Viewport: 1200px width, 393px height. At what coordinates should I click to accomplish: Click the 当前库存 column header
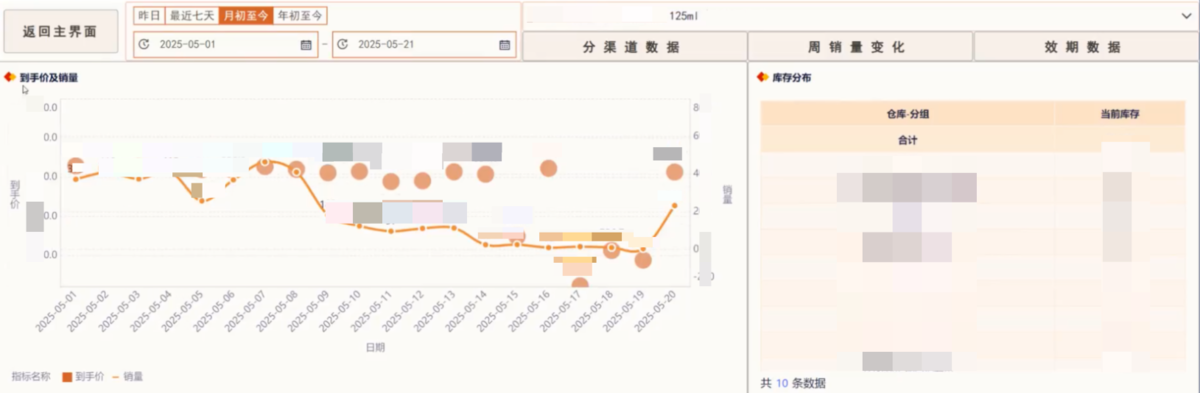[x=1120, y=114]
